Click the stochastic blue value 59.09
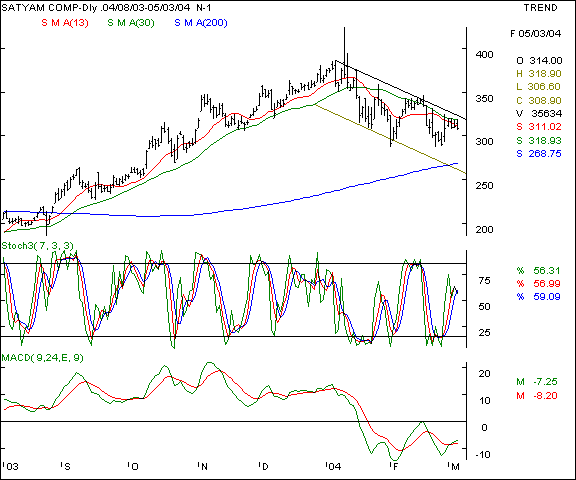The image size is (576, 480). point(547,296)
